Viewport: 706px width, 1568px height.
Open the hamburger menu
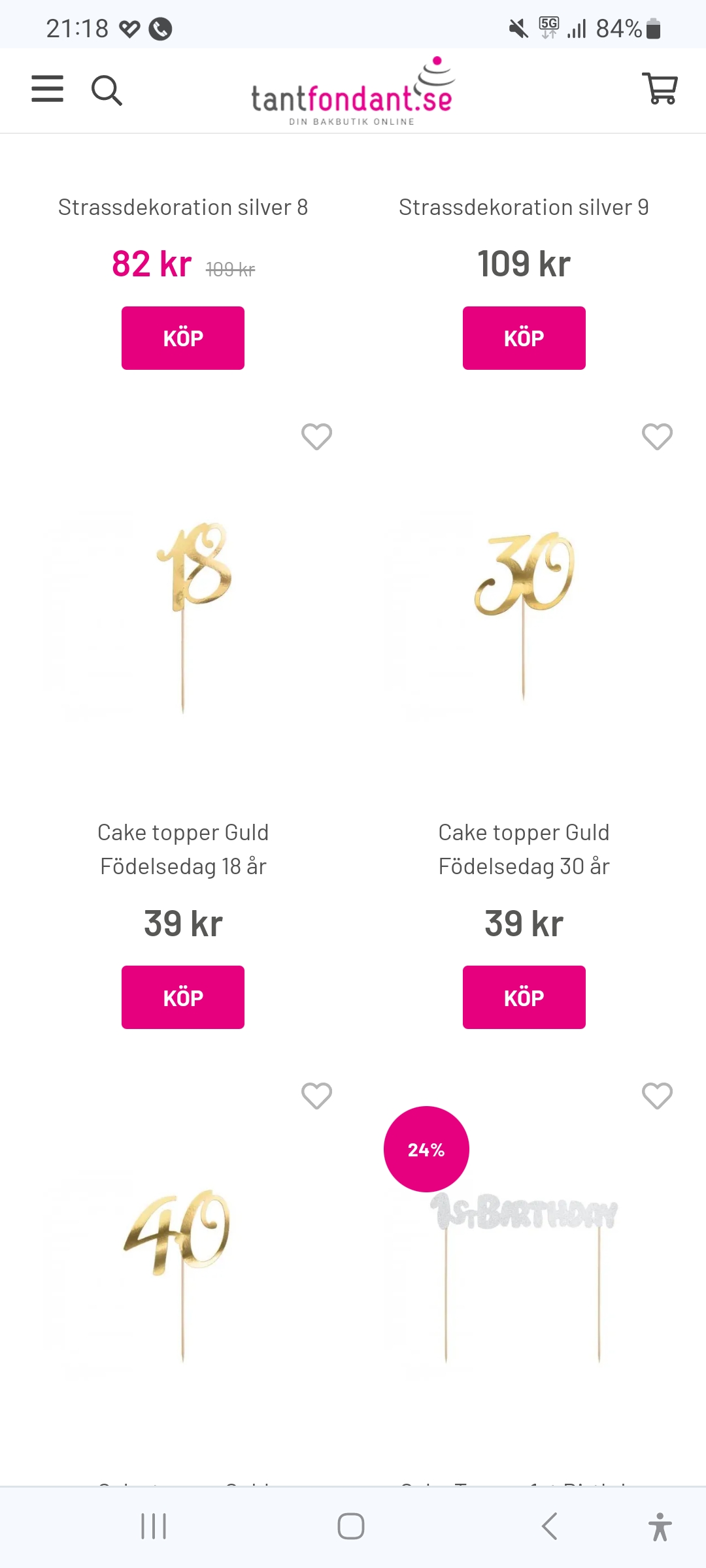(48, 89)
